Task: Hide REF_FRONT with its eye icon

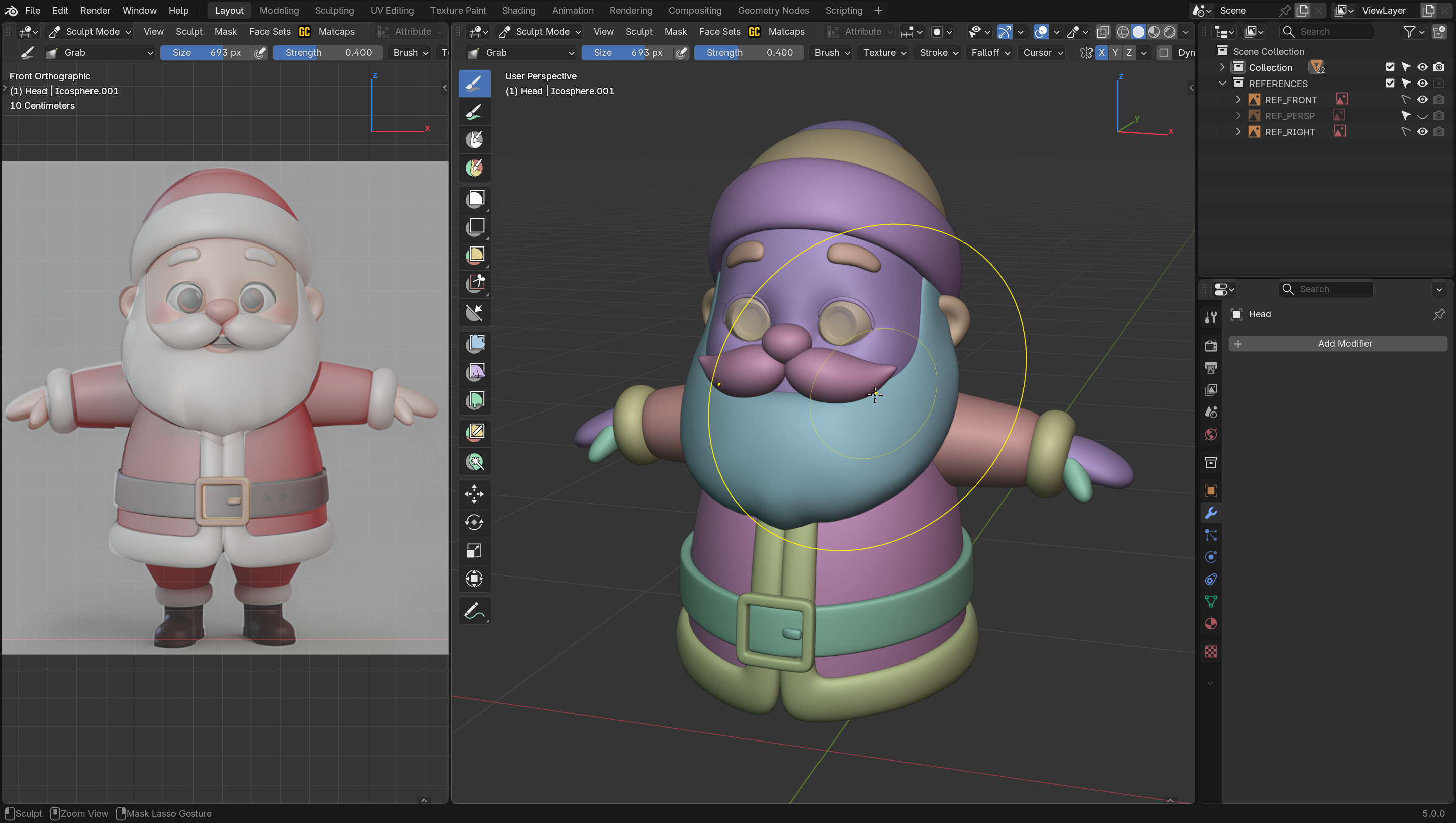Action: 1422,100
